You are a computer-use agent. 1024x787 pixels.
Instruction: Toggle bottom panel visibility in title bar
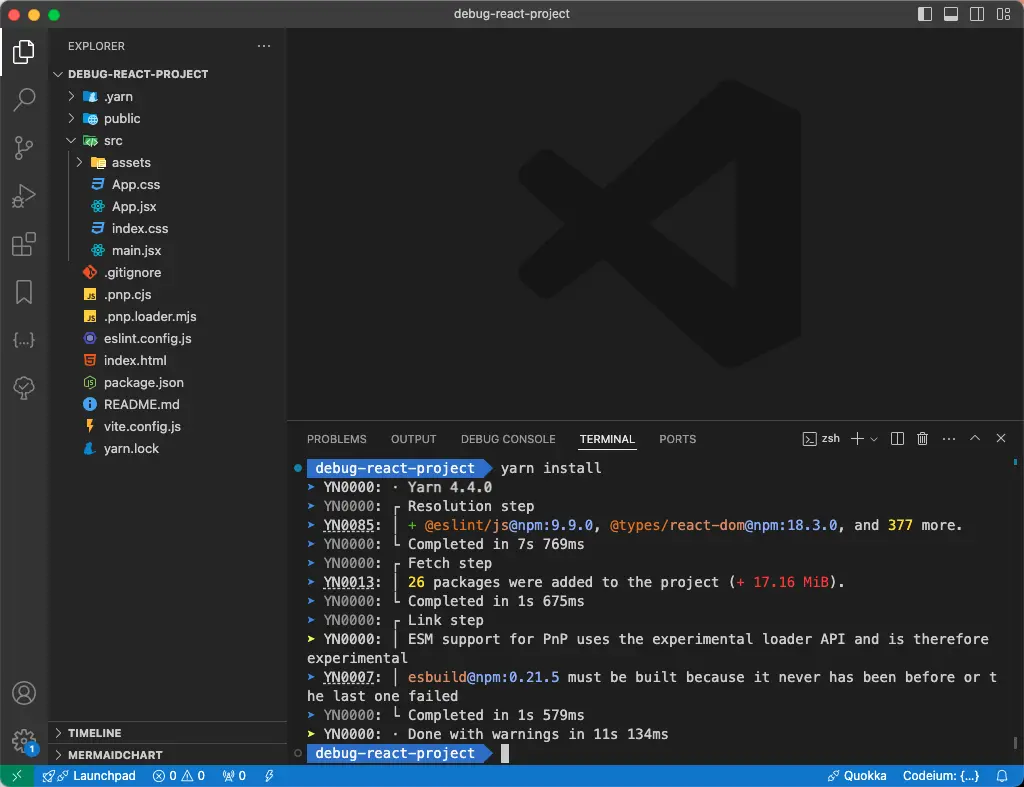(x=951, y=15)
